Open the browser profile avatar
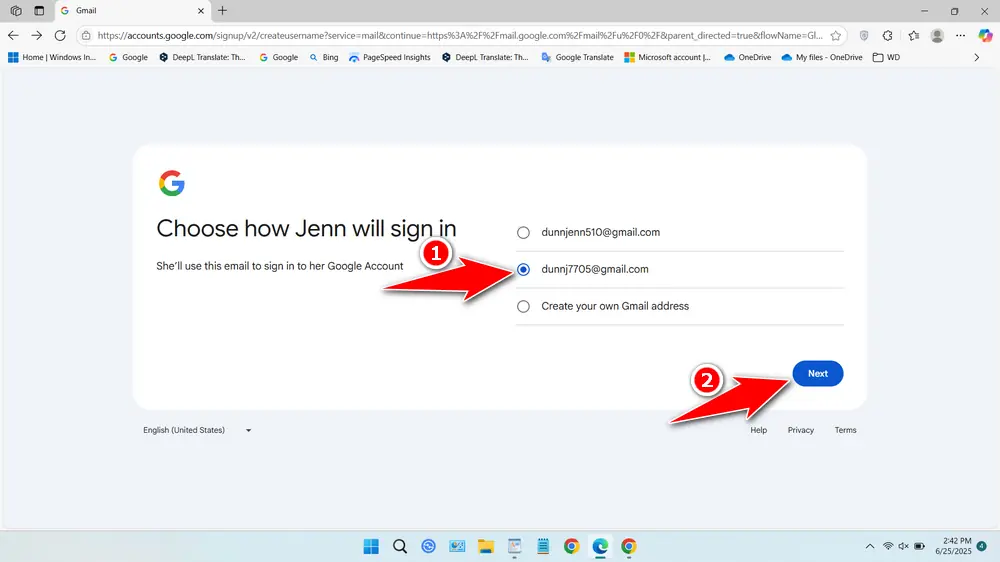The image size is (1000, 562). (x=937, y=36)
